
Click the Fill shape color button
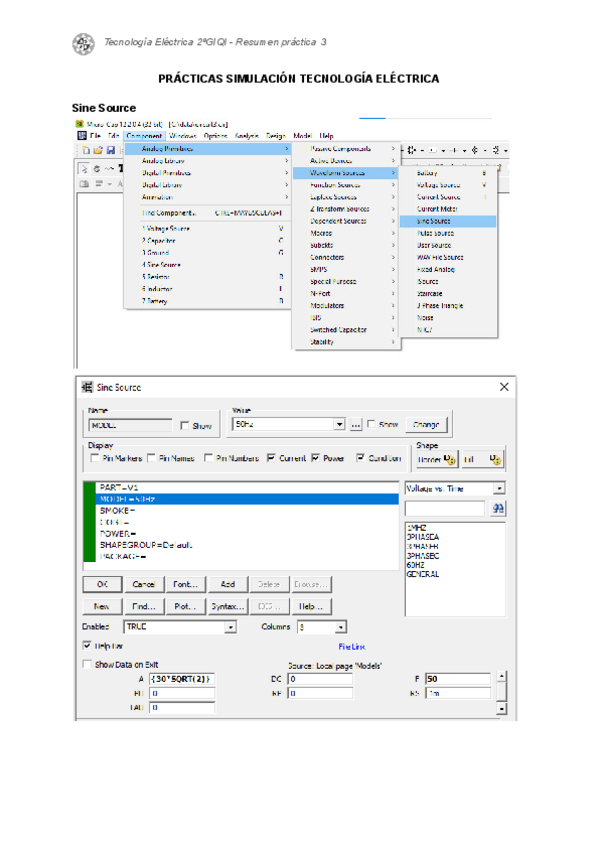(x=482, y=459)
